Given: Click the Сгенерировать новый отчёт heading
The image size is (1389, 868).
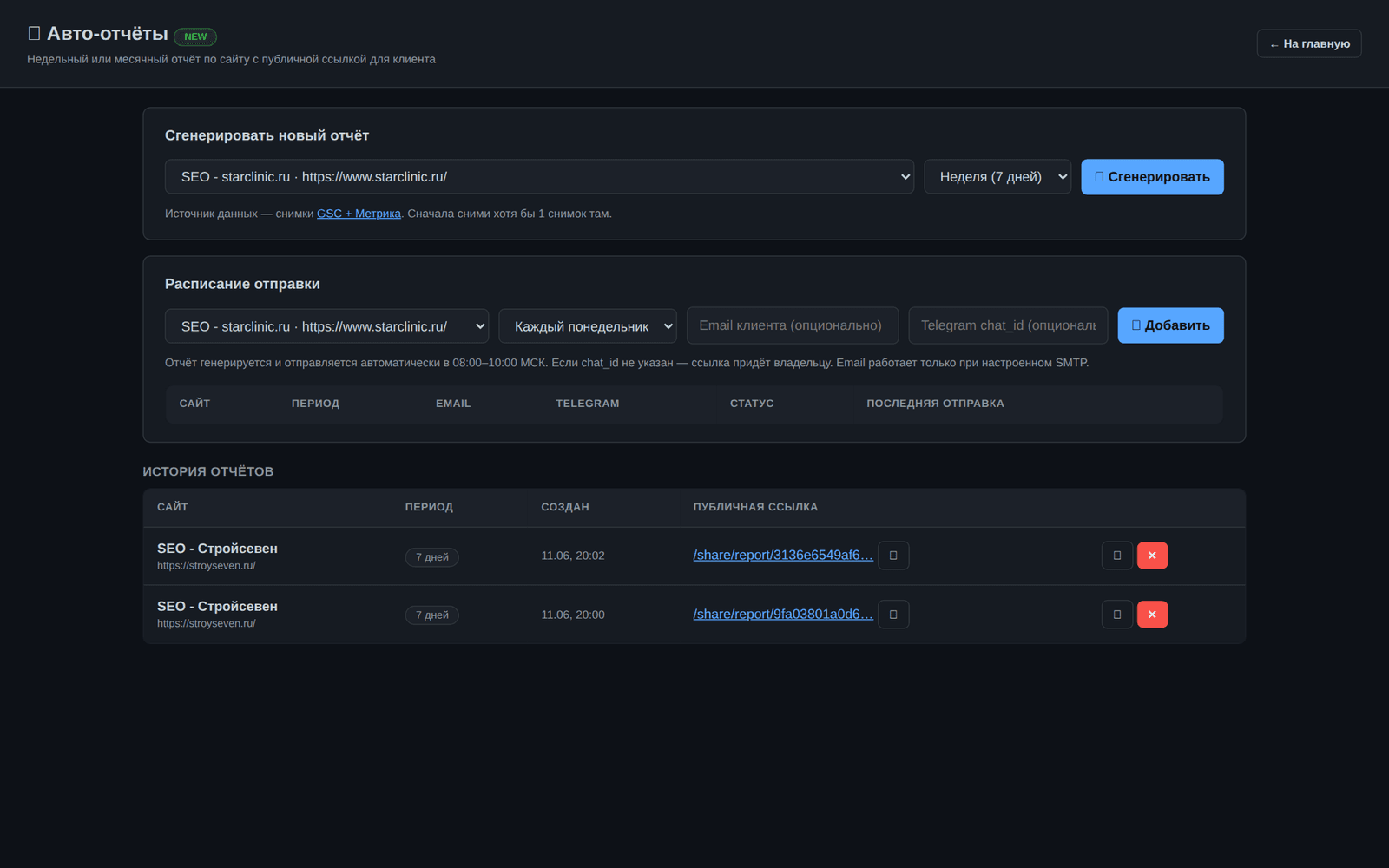Looking at the screenshot, I should click(x=267, y=135).
